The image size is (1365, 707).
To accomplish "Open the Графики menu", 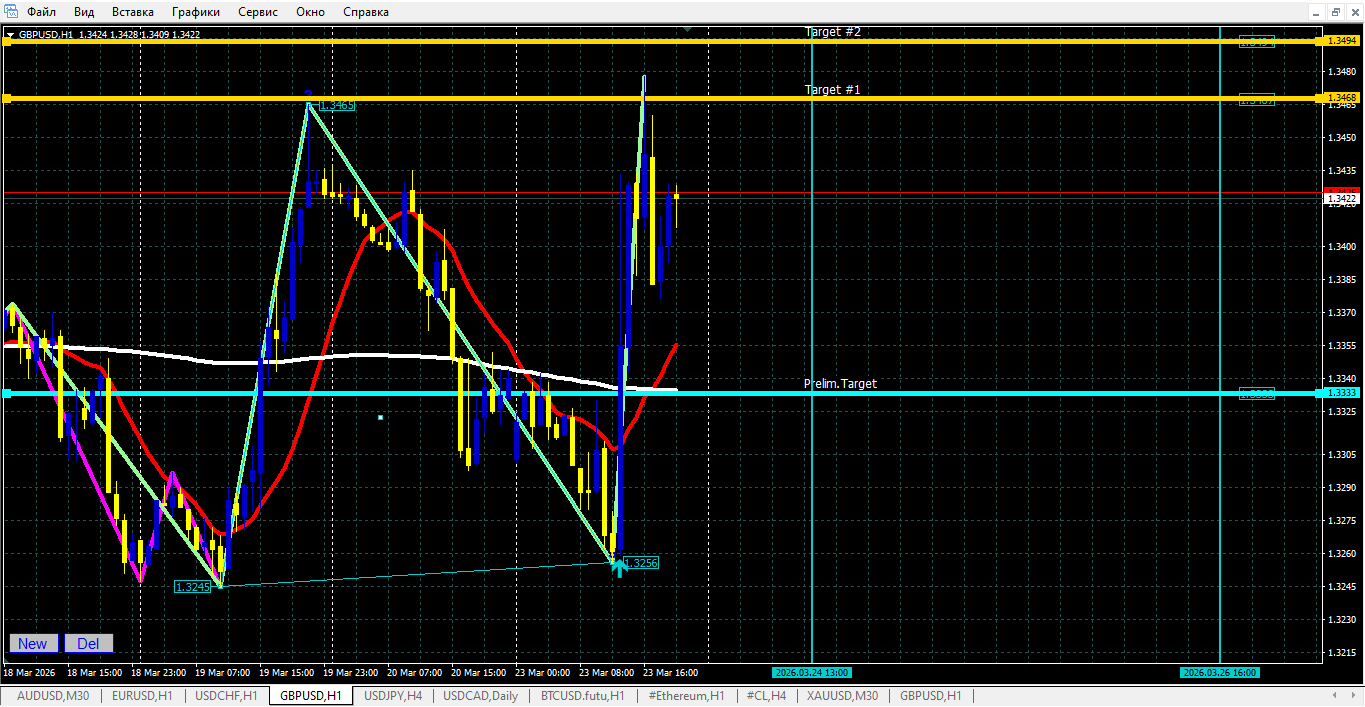I will pyautogui.click(x=196, y=12).
